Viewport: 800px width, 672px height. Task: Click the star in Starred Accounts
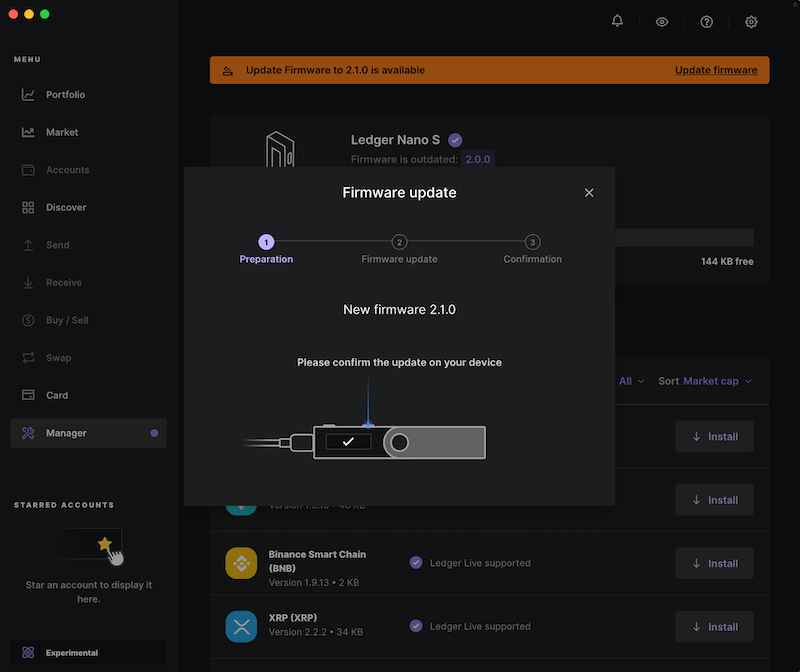(105, 544)
